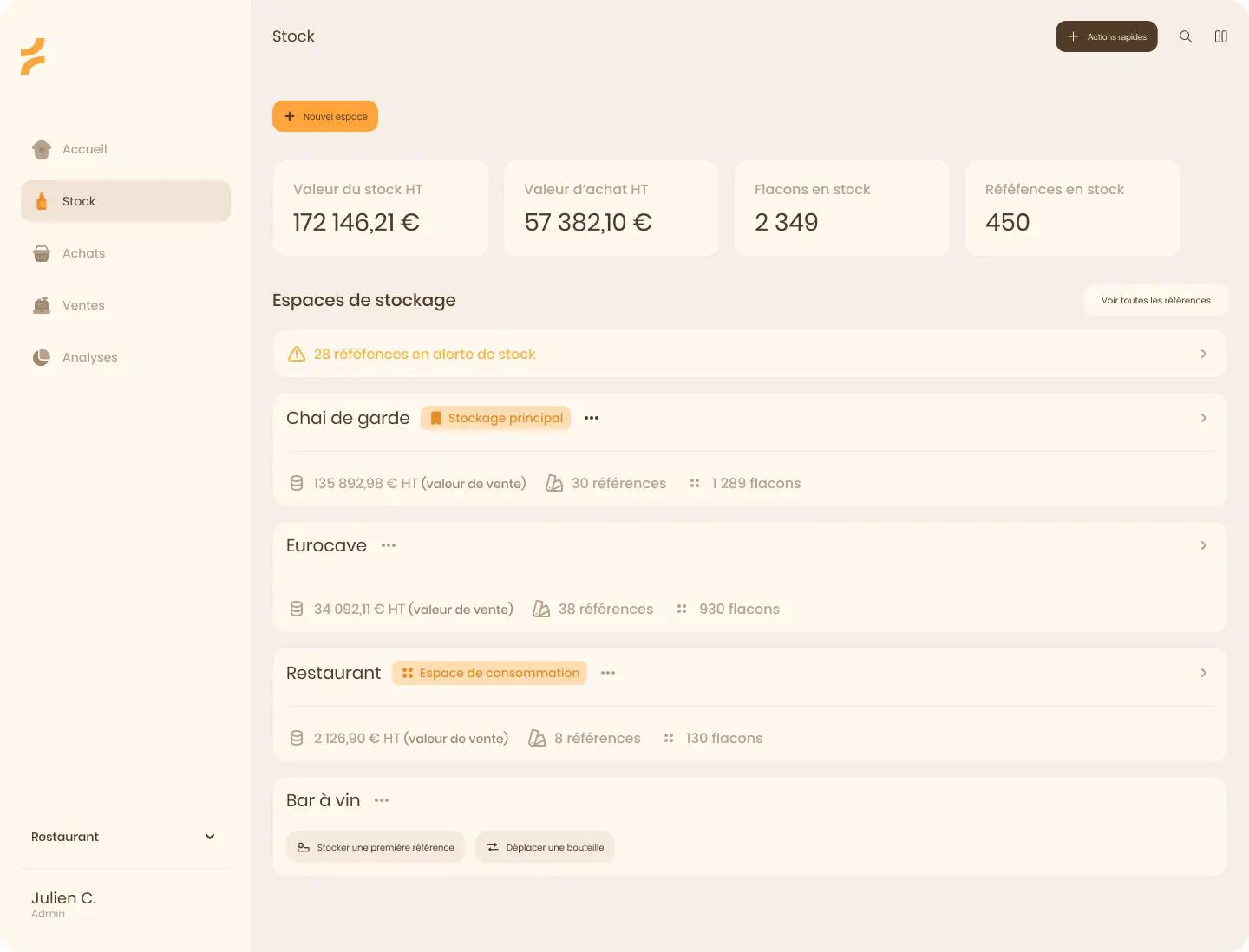The image size is (1249, 952).
Task: Click the Nouvel espace button
Action: coord(325,116)
